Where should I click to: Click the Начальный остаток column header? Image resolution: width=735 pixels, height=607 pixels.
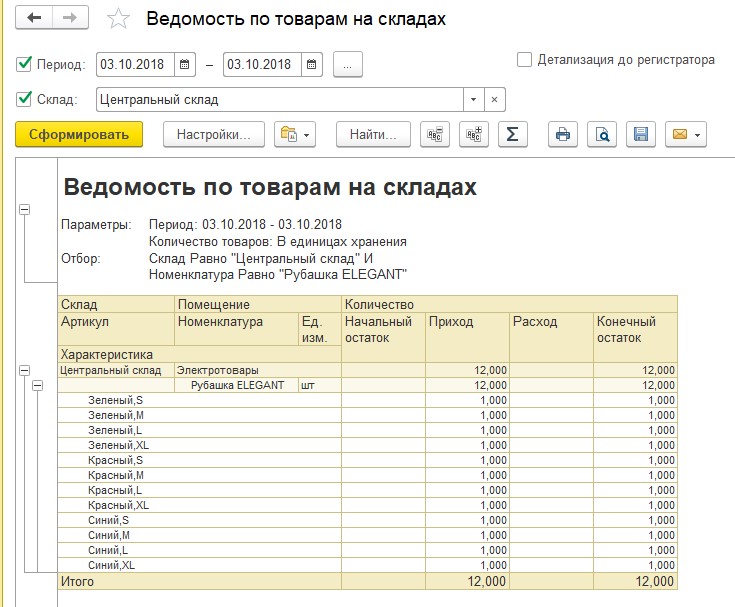point(383,337)
